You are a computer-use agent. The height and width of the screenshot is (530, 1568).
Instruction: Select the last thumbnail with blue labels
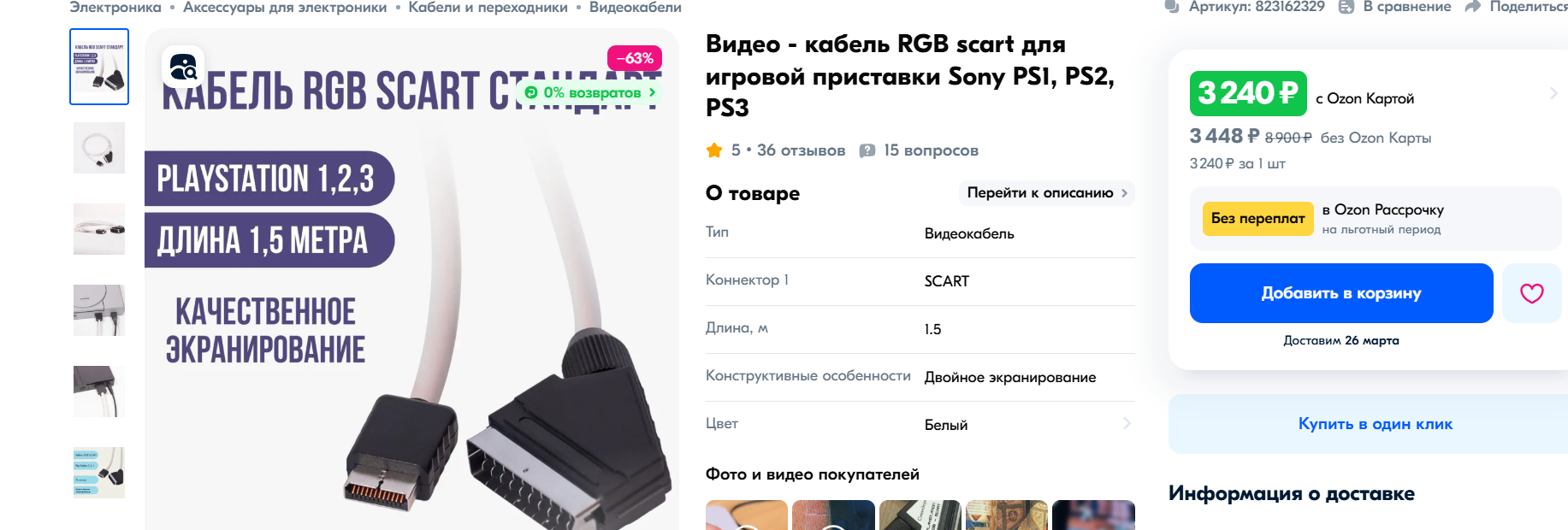99,473
